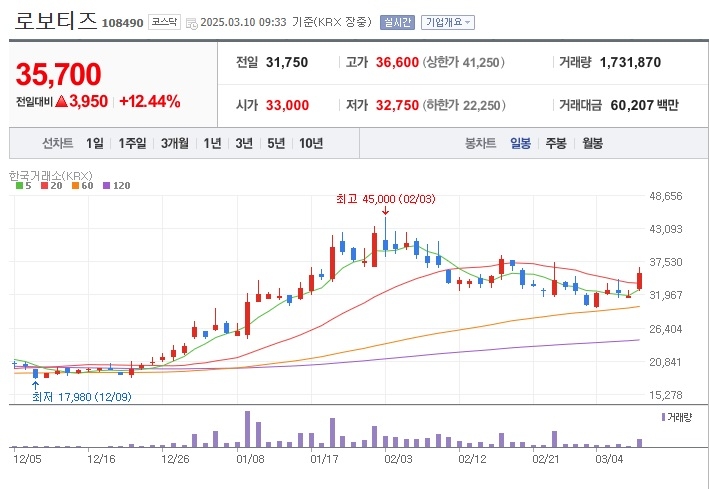Select the 1년 line chart tab
Viewport: 709px width, 489px height.
coord(212,143)
